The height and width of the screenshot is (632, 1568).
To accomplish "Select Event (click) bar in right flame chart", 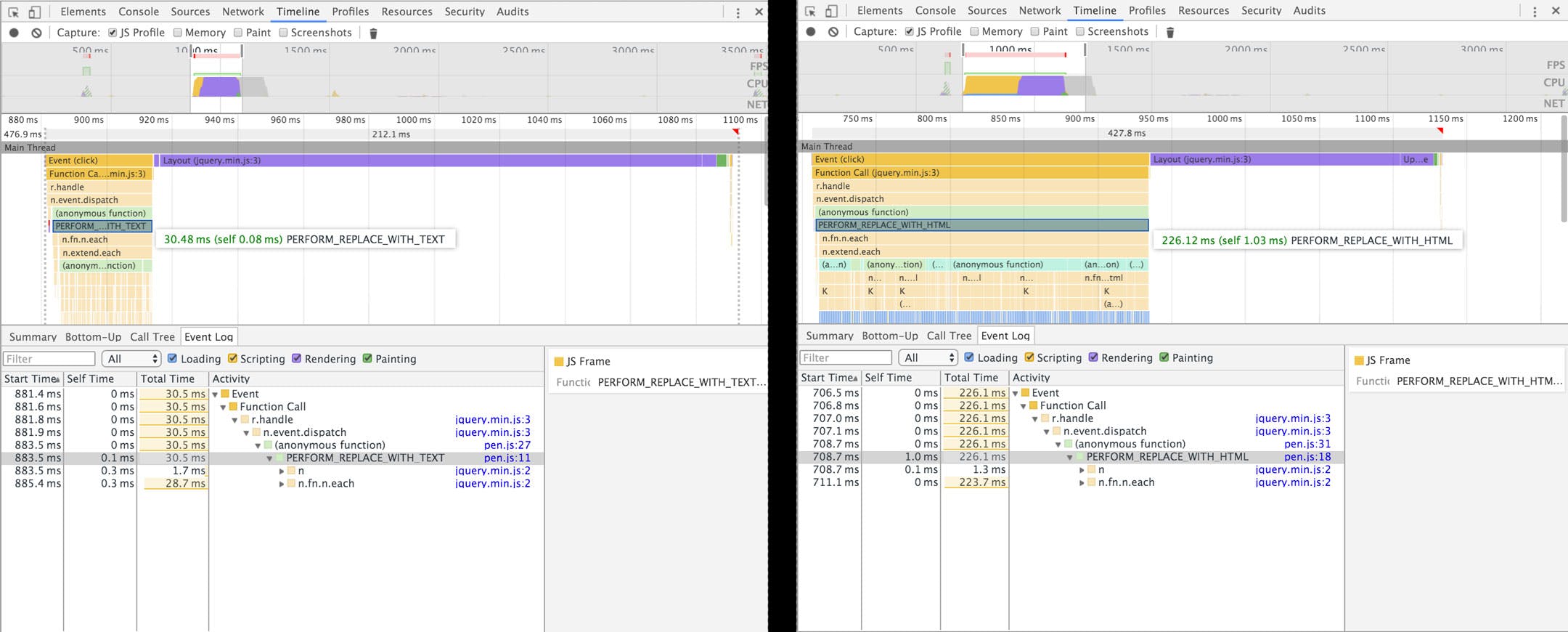I will (980, 159).
